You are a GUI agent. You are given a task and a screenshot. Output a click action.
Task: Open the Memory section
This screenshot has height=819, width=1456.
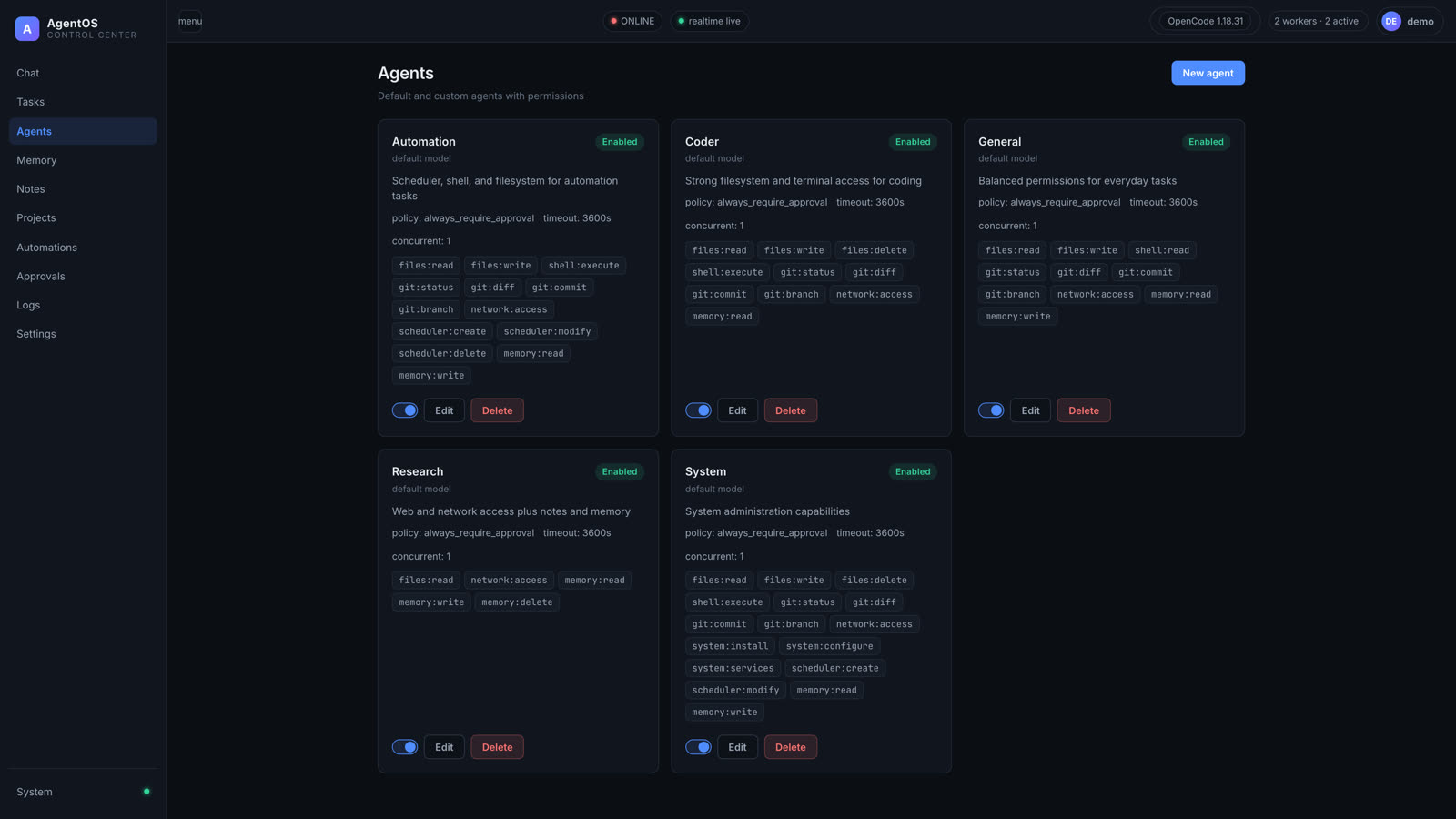pyautogui.click(x=83, y=160)
